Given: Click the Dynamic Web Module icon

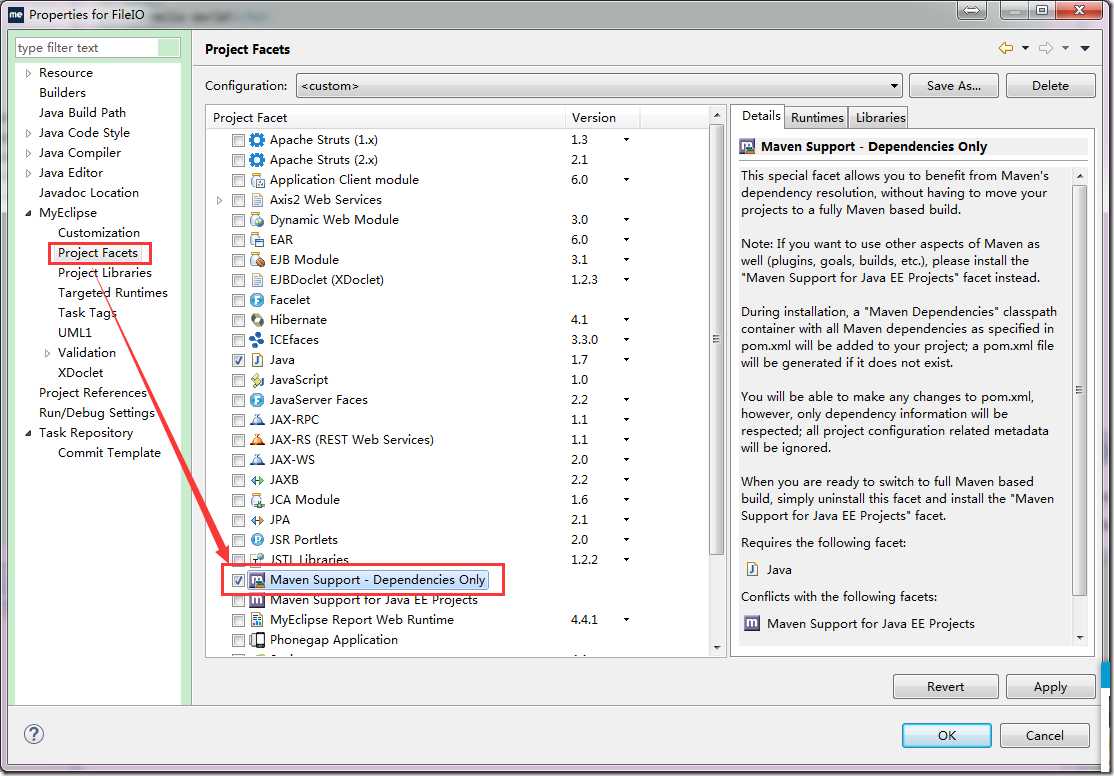Looking at the screenshot, I should [256, 220].
